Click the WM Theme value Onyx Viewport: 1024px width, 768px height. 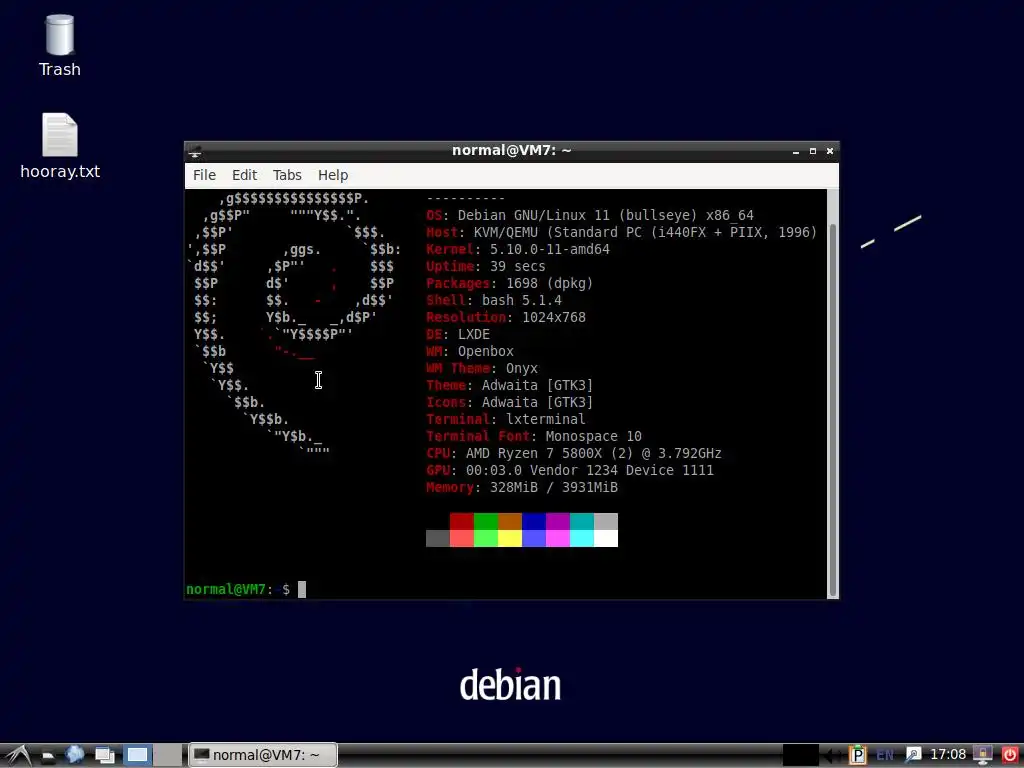(522, 368)
